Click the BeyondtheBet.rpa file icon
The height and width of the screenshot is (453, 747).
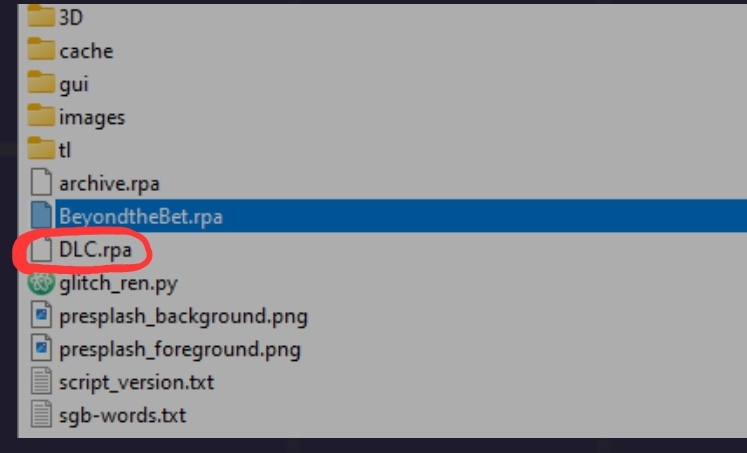pyautogui.click(x=41, y=216)
